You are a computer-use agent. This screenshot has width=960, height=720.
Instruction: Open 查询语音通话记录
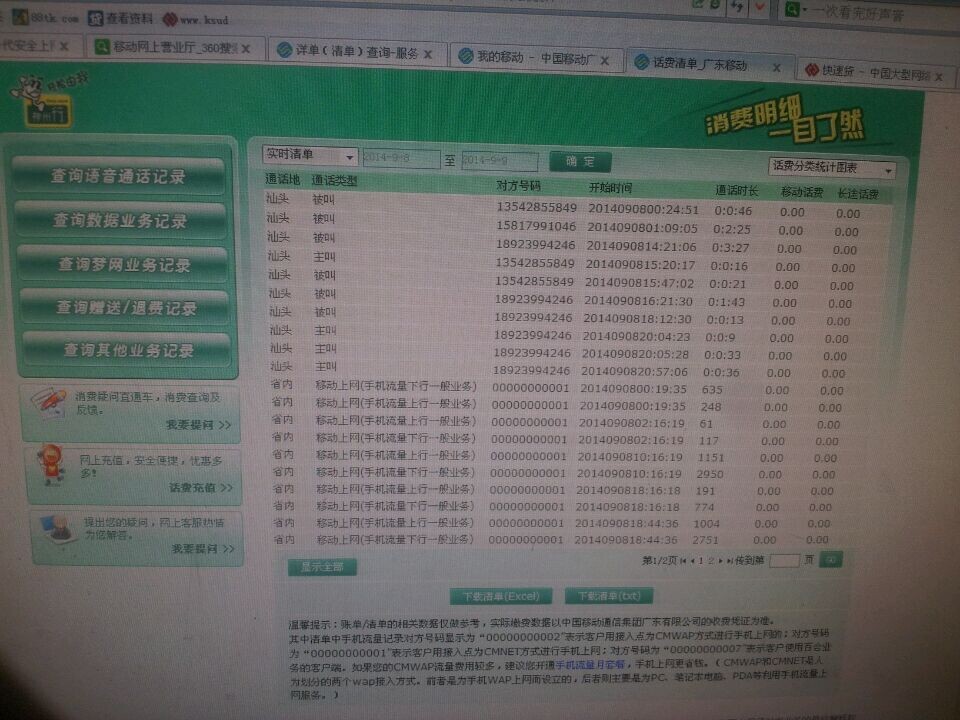point(118,176)
